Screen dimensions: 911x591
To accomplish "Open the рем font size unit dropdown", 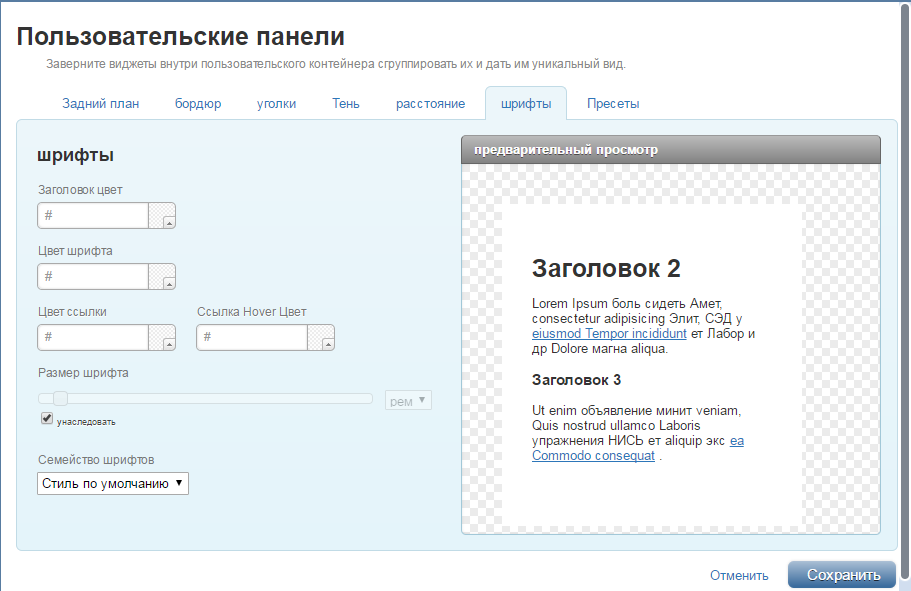I will pyautogui.click(x=408, y=401).
